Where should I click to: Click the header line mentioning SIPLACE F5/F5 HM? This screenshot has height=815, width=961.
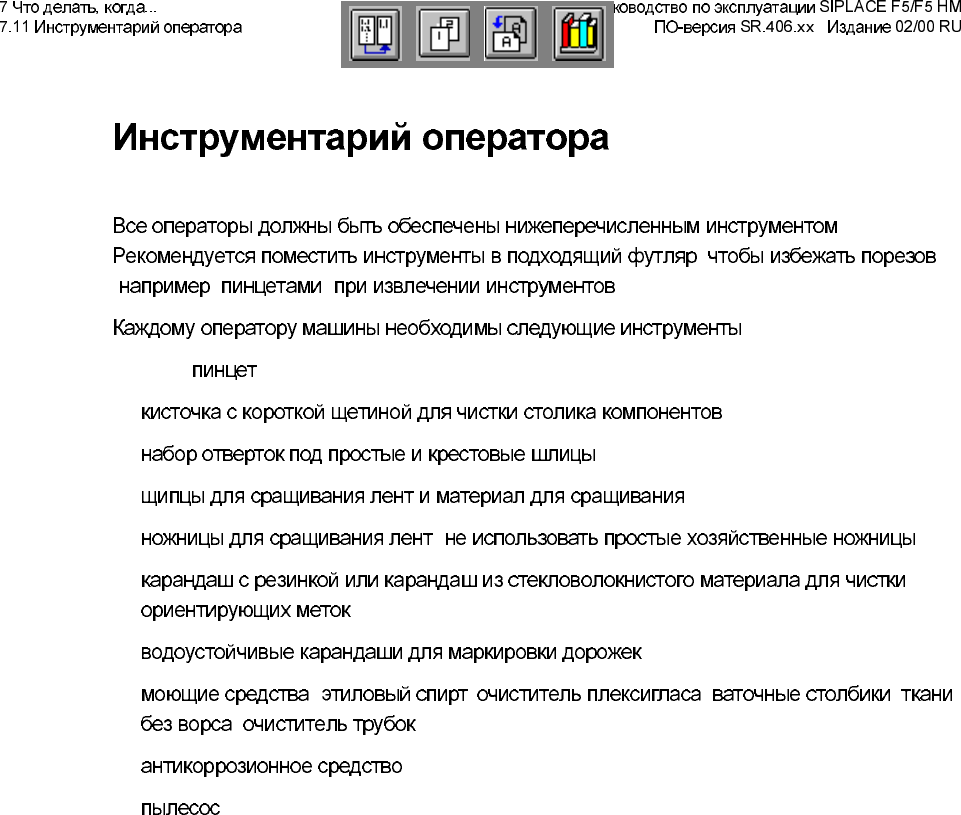(787, 8)
